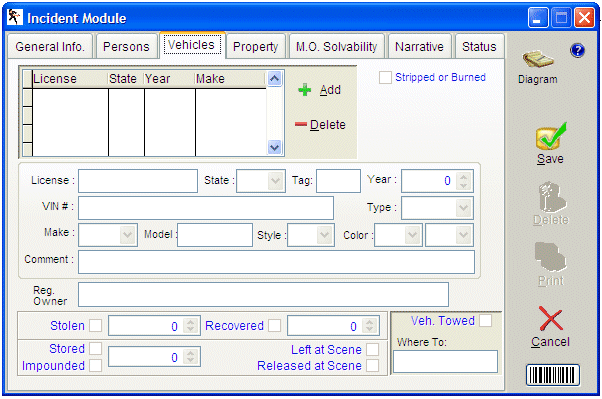Image resolution: width=602 pixels, height=399 pixels.
Task: Click the Cancel label
Action: (551, 341)
